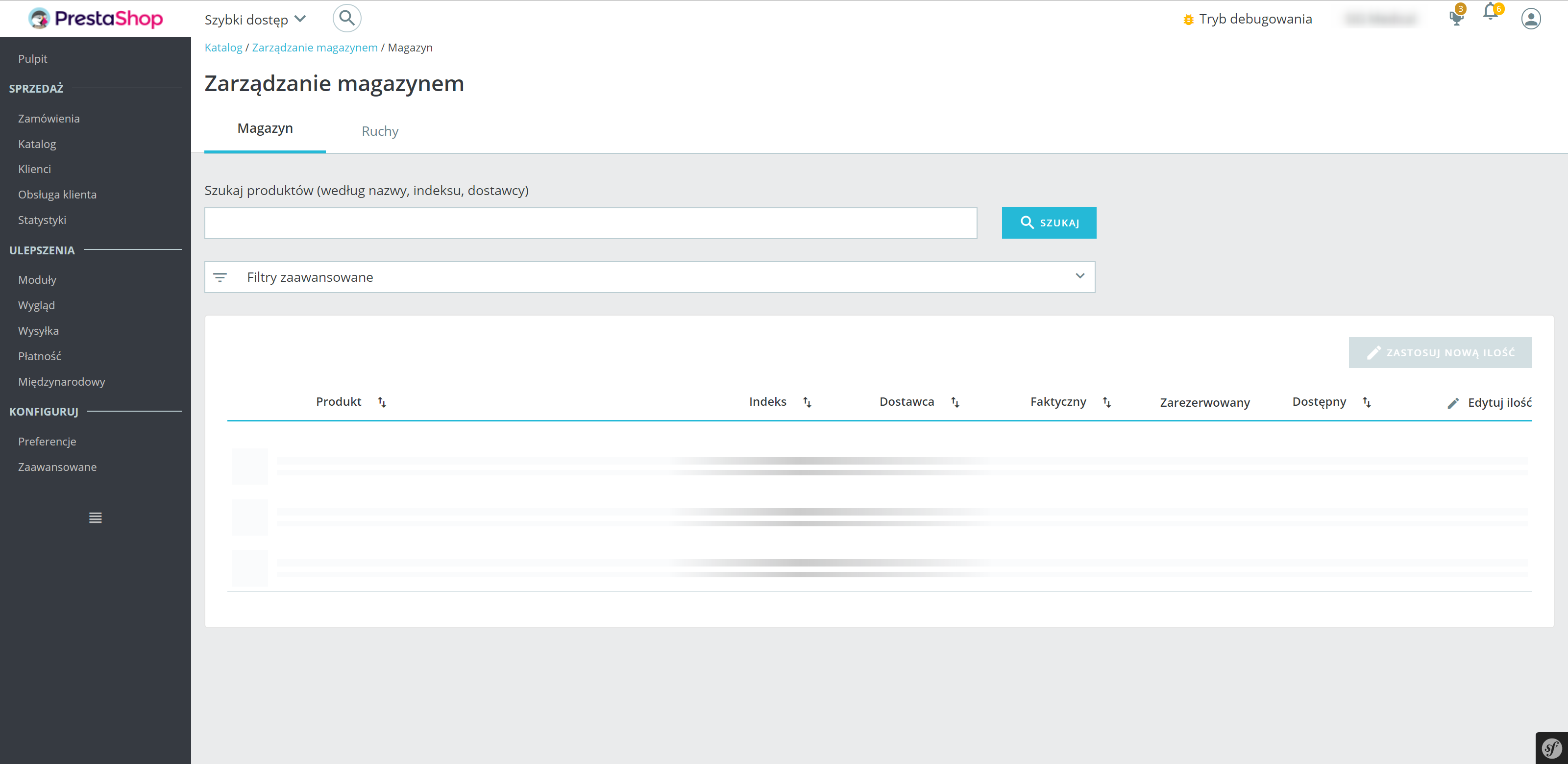Sort table by Indeks column arrows
Viewport: 1568px width, 764px height.
(807, 402)
